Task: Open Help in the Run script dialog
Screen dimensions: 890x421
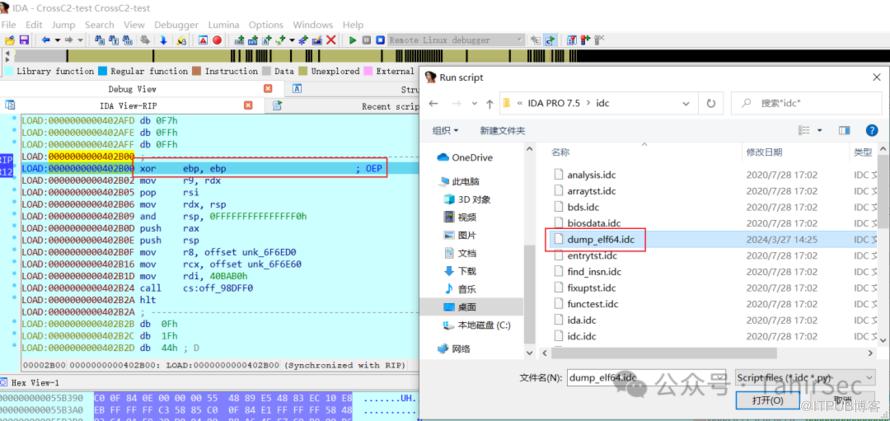Action: pos(872,130)
